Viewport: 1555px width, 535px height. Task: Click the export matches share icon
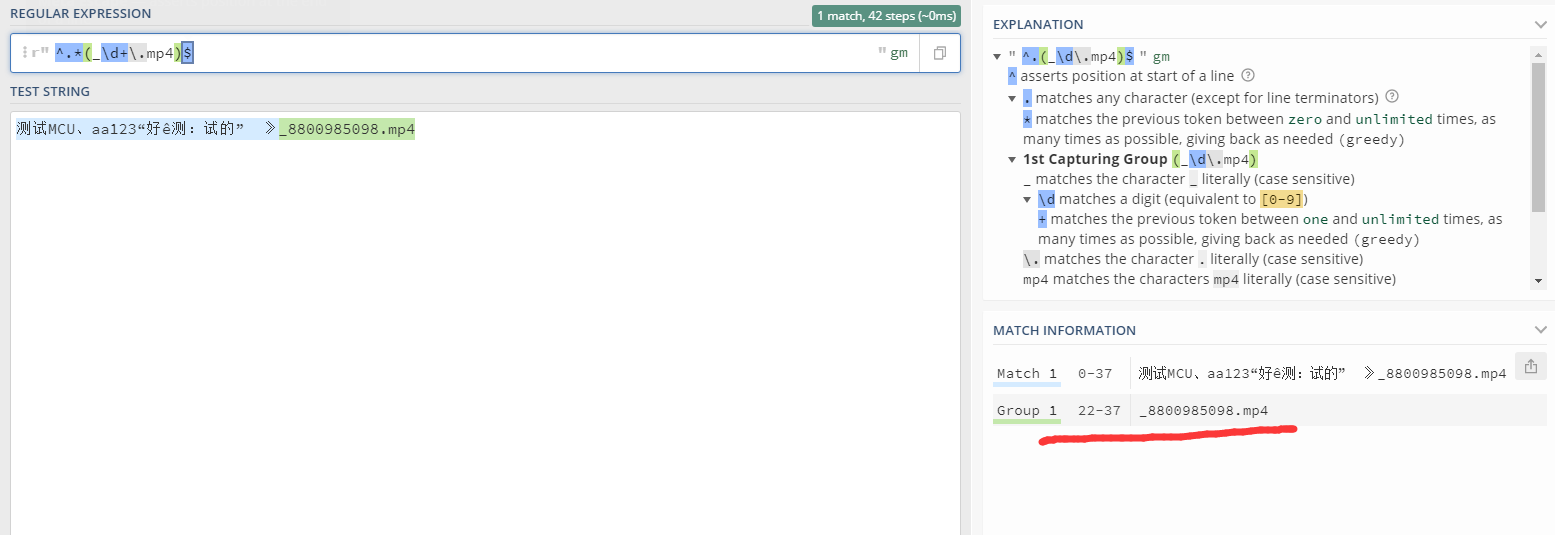click(1530, 367)
